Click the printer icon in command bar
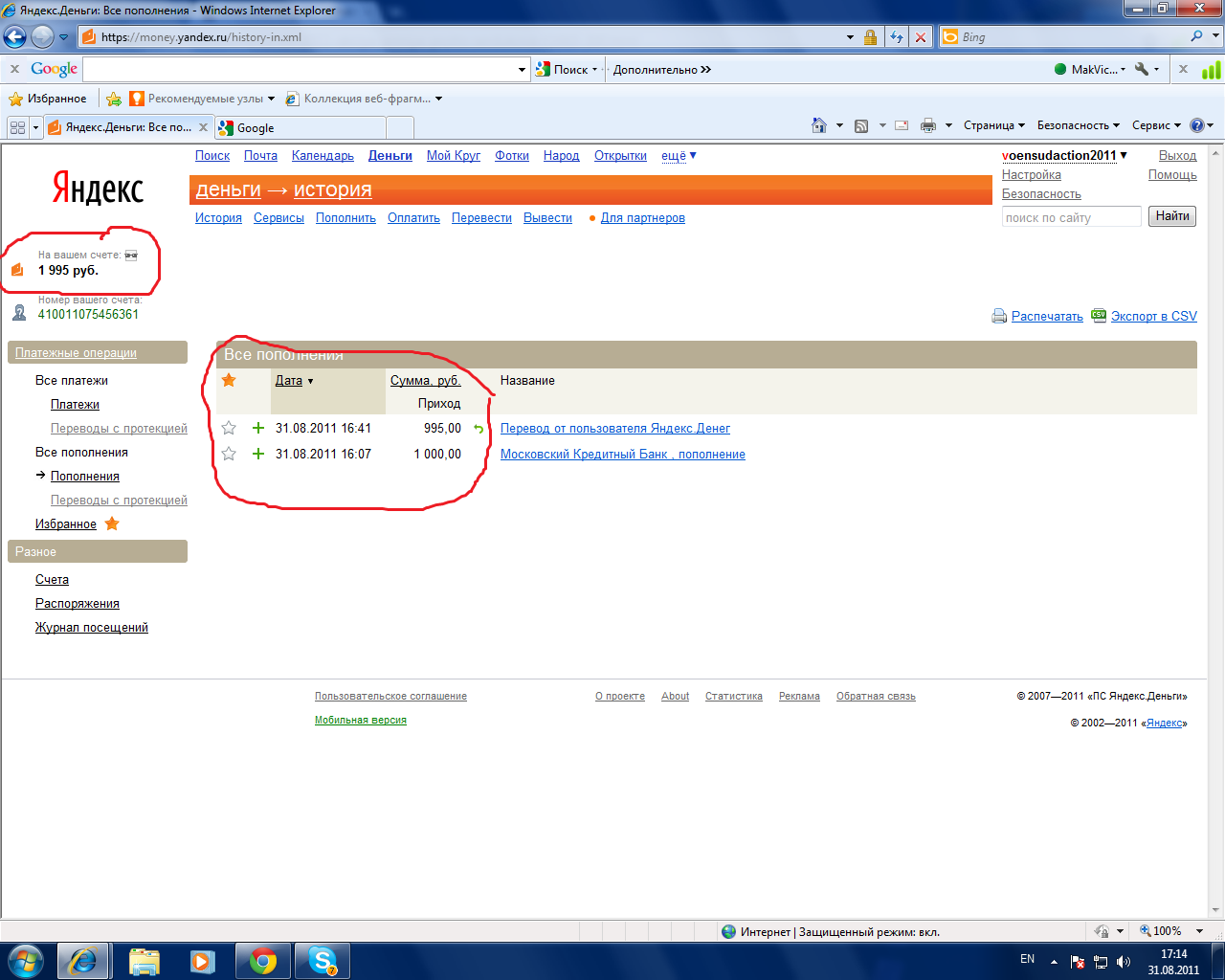 [x=928, y=125]
